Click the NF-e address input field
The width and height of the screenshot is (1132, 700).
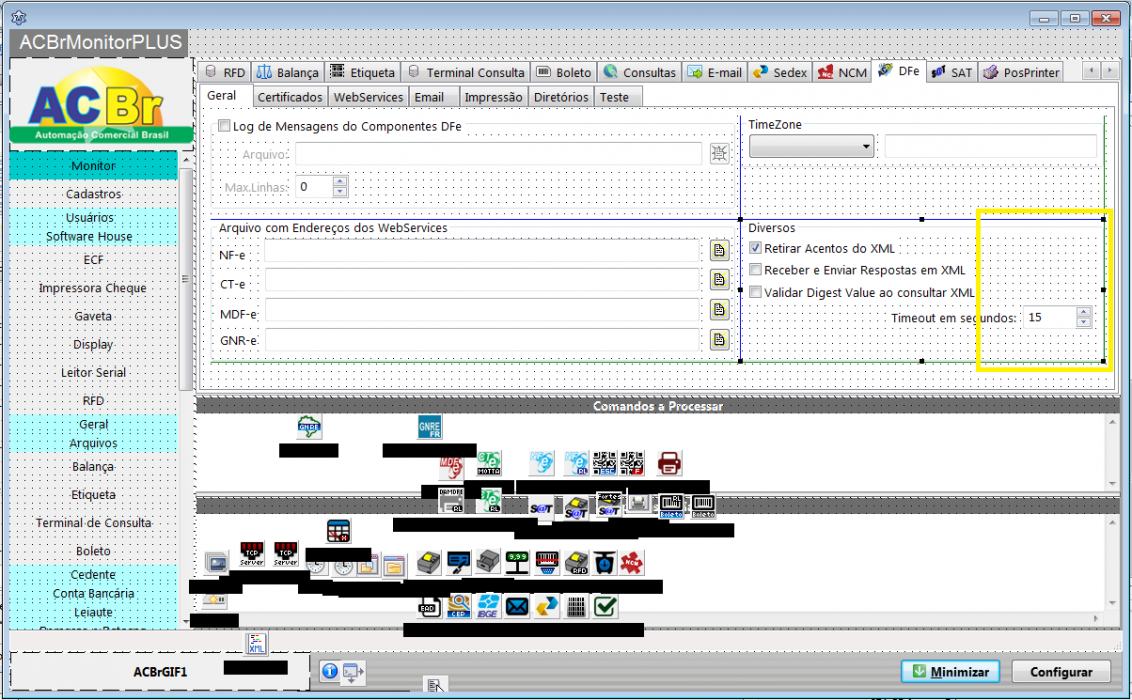click(x=482, y=250)
